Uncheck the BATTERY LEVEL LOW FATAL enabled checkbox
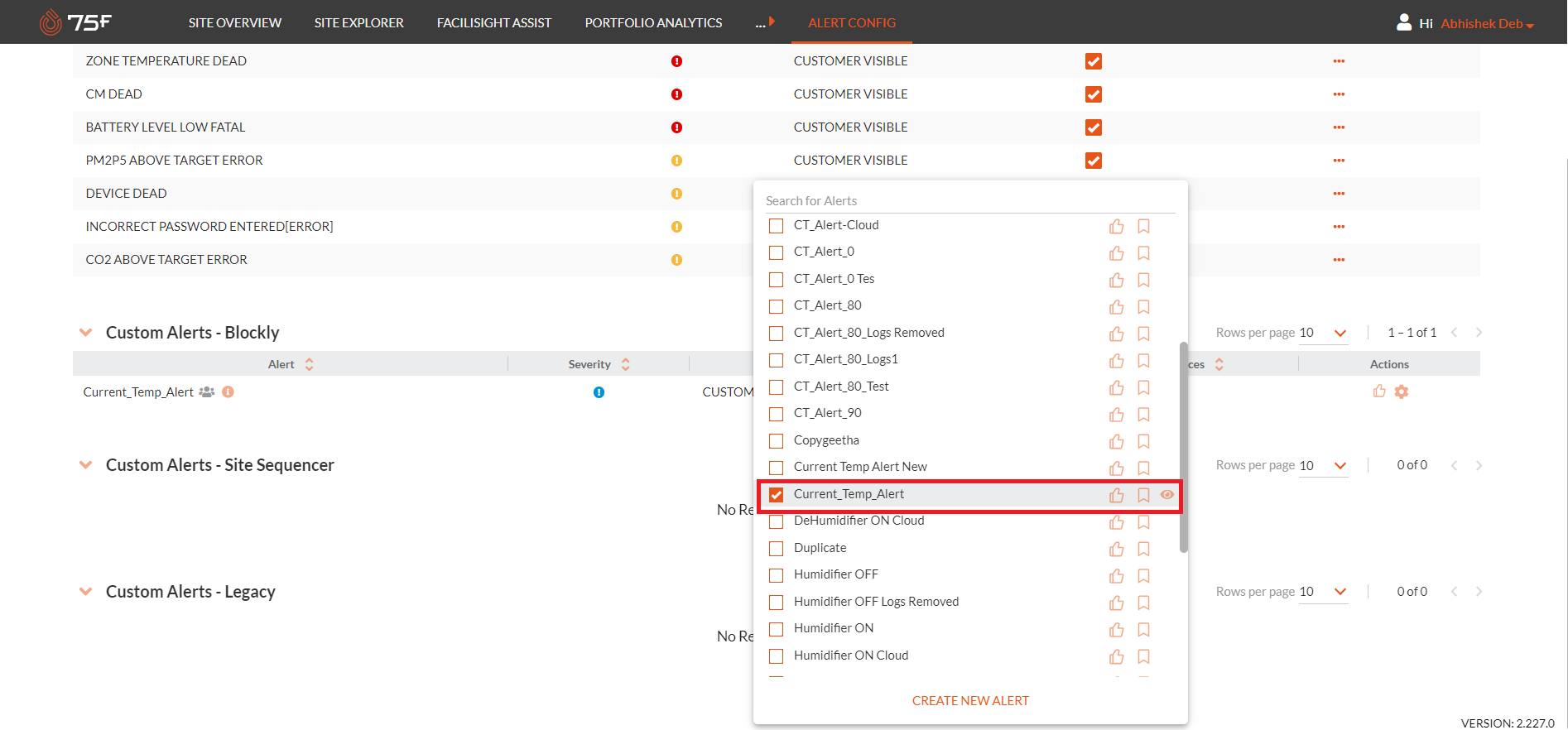This screenshot has width=1568, height=730. point(1094,127)
